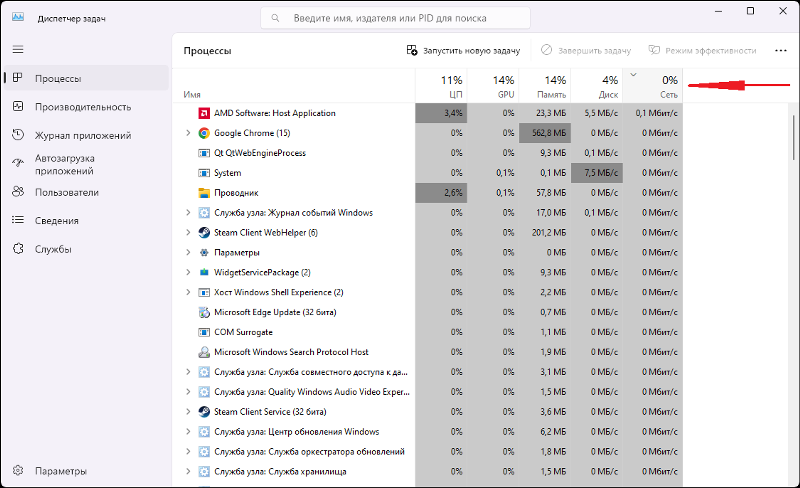The height and width of the screenshot is (488, 800).
Task: Switch to Пользователи tab
Action: [x=86, y=192]
